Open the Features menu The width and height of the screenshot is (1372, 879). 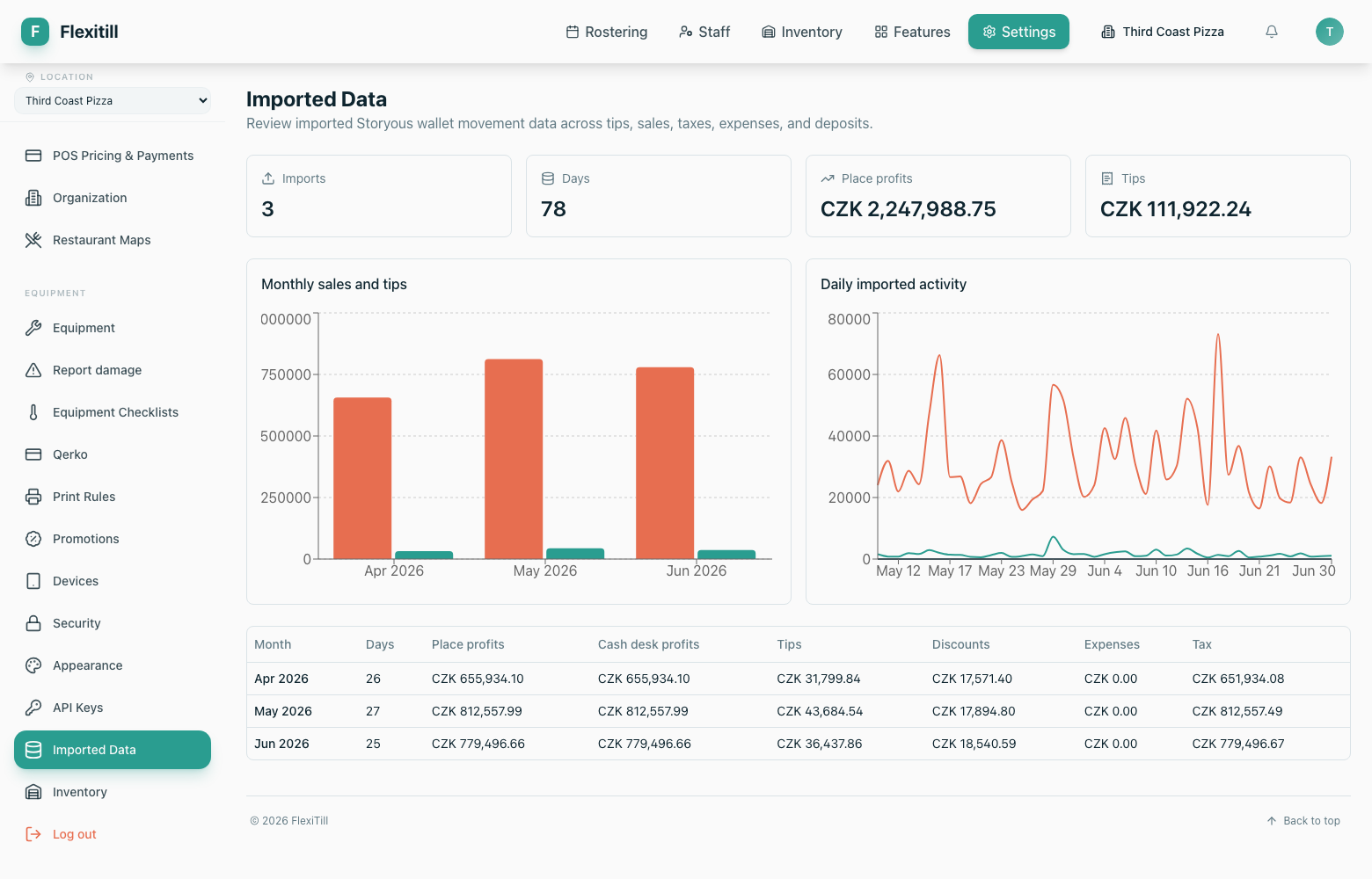(912, 32)
